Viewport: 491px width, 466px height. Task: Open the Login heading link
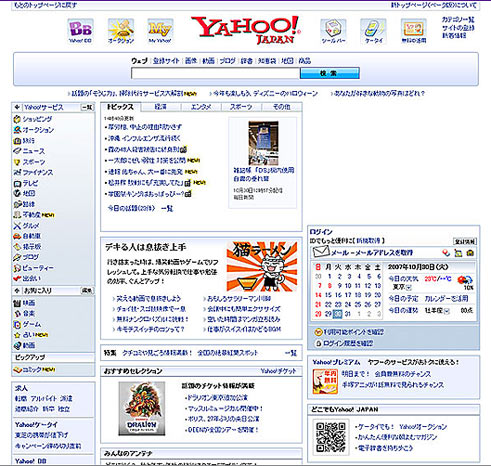click(x=321, y=232)
